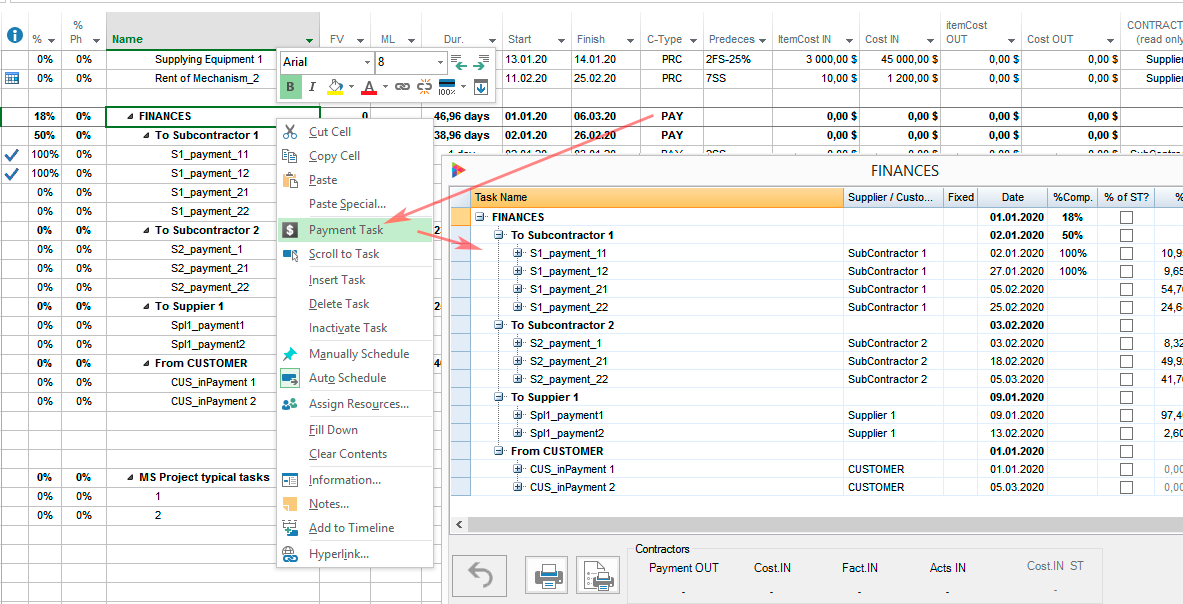
Task: Open the font size 8 dropdown
Action: (440, 63)
